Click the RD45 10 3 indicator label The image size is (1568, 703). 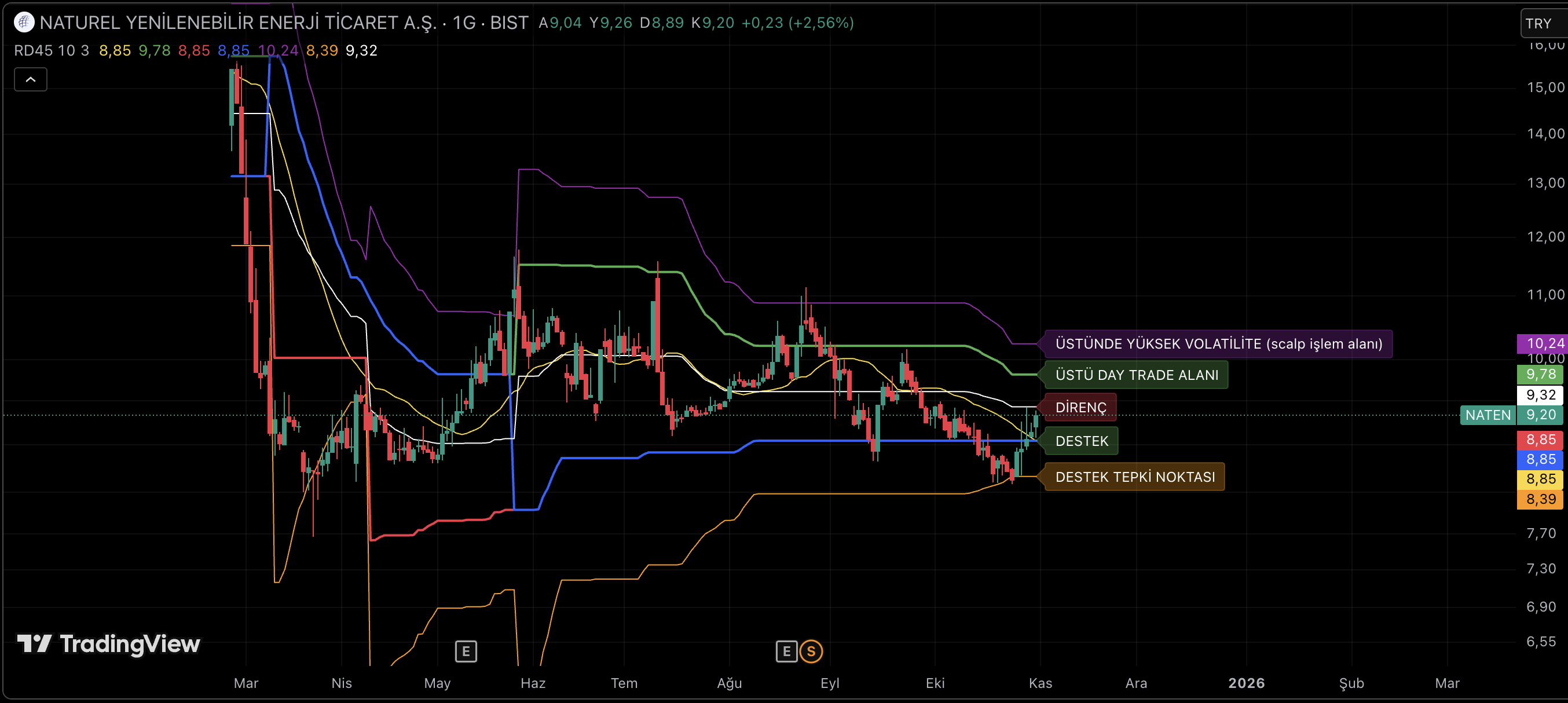point(51,50)
